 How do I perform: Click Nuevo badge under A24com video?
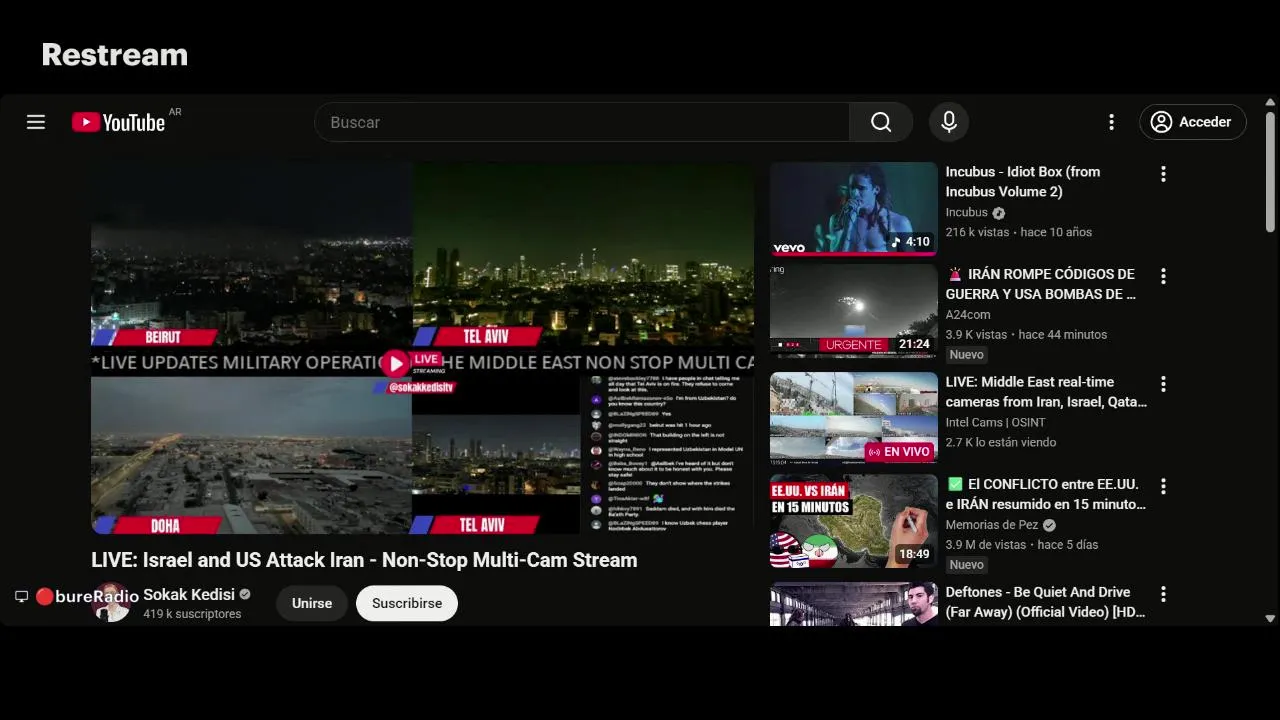click(967, 355)
